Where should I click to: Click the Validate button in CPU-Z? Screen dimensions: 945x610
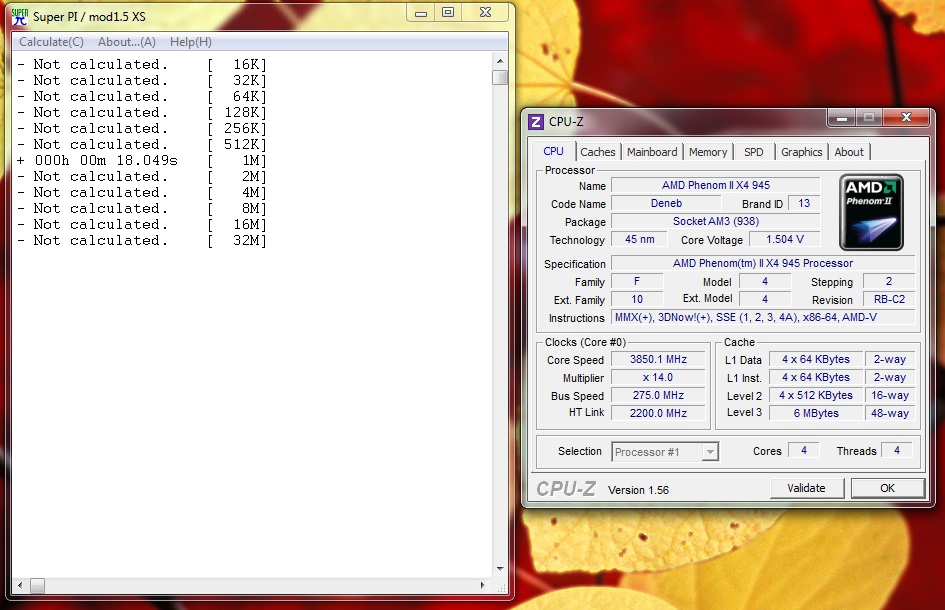[806, 488]
